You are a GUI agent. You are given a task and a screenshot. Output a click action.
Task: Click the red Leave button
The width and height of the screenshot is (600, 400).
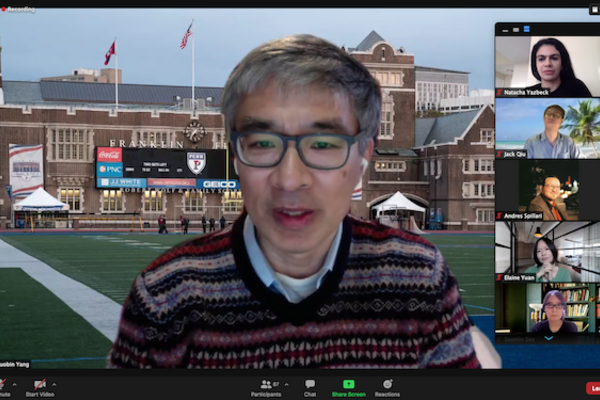[x=593, y=388]
